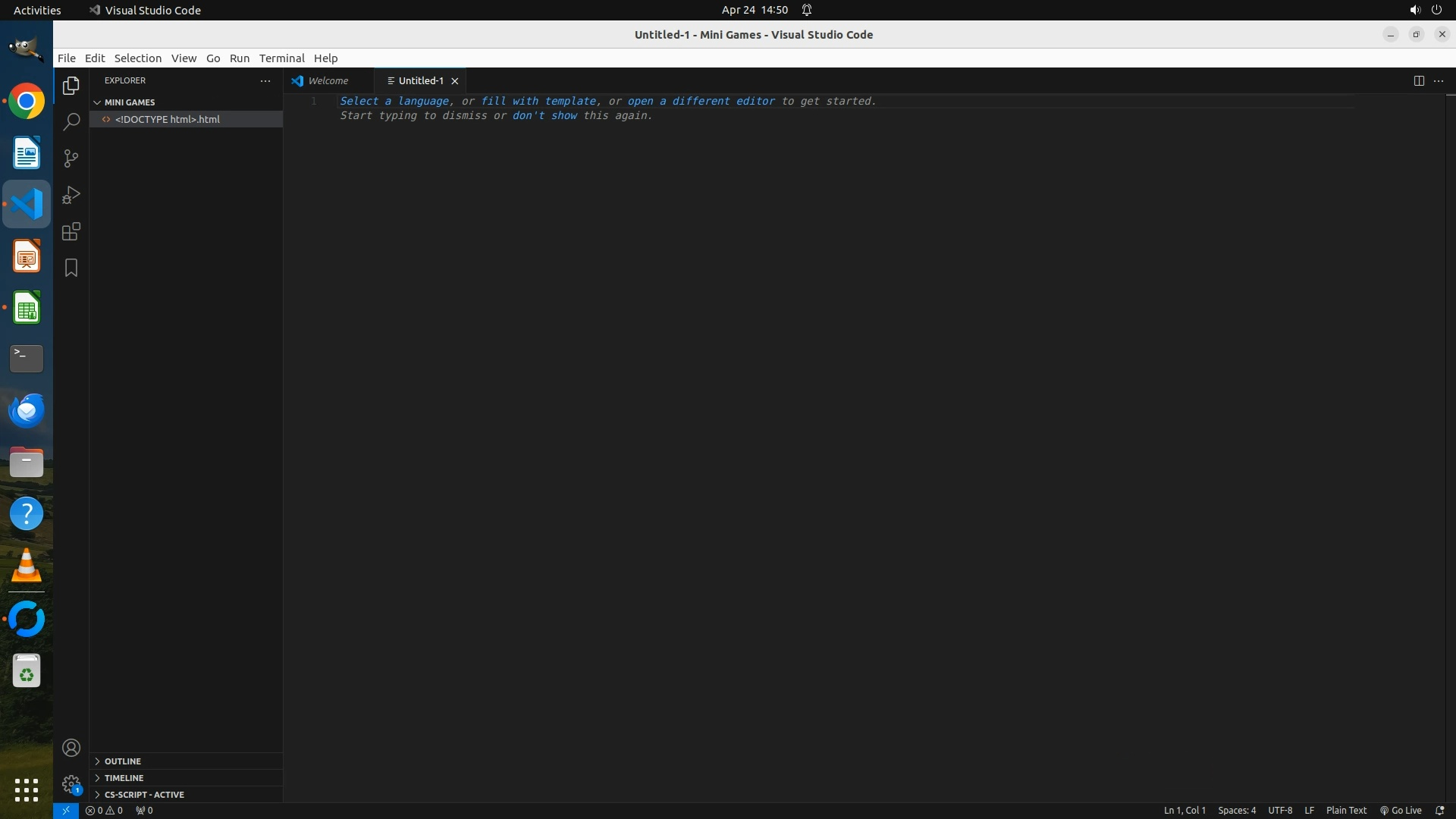Switch to the Welcome tab
This screenshot has height=819, width=1456.
(x=328, y=80)
